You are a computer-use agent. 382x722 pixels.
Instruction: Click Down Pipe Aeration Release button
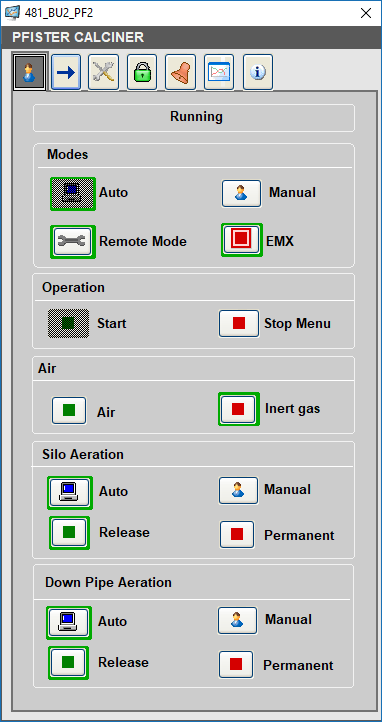[68, 663]
